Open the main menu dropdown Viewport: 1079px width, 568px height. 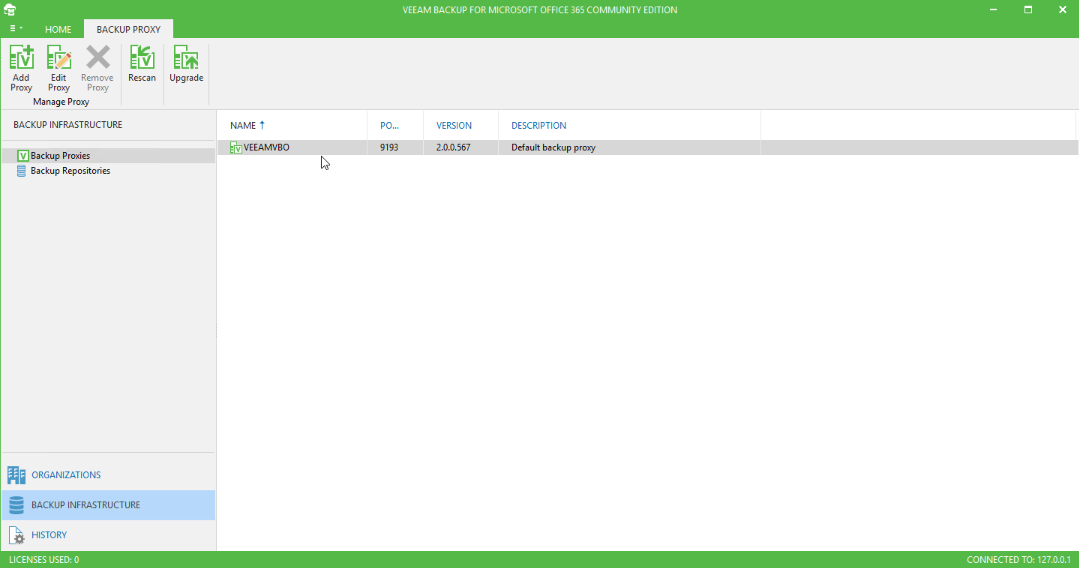click(x=16, y=29)
